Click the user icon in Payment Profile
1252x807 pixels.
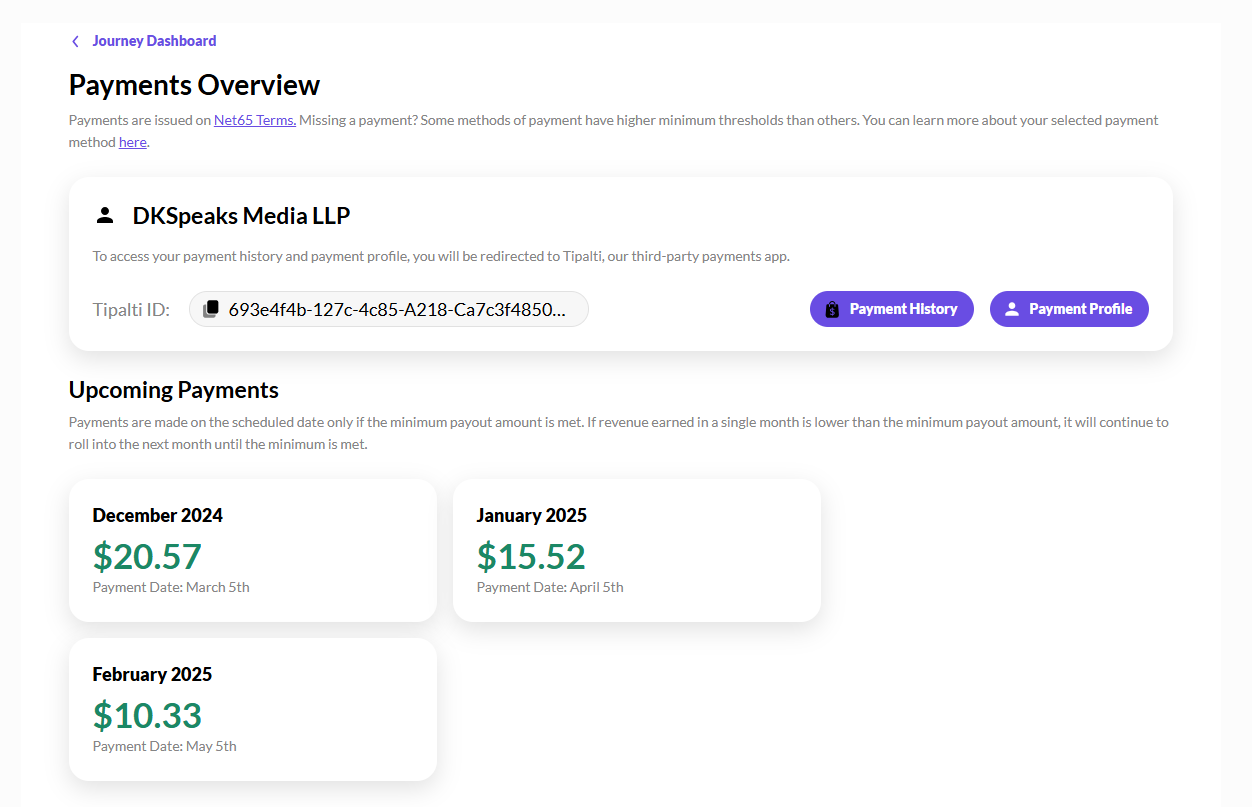tap(1011, 310)
